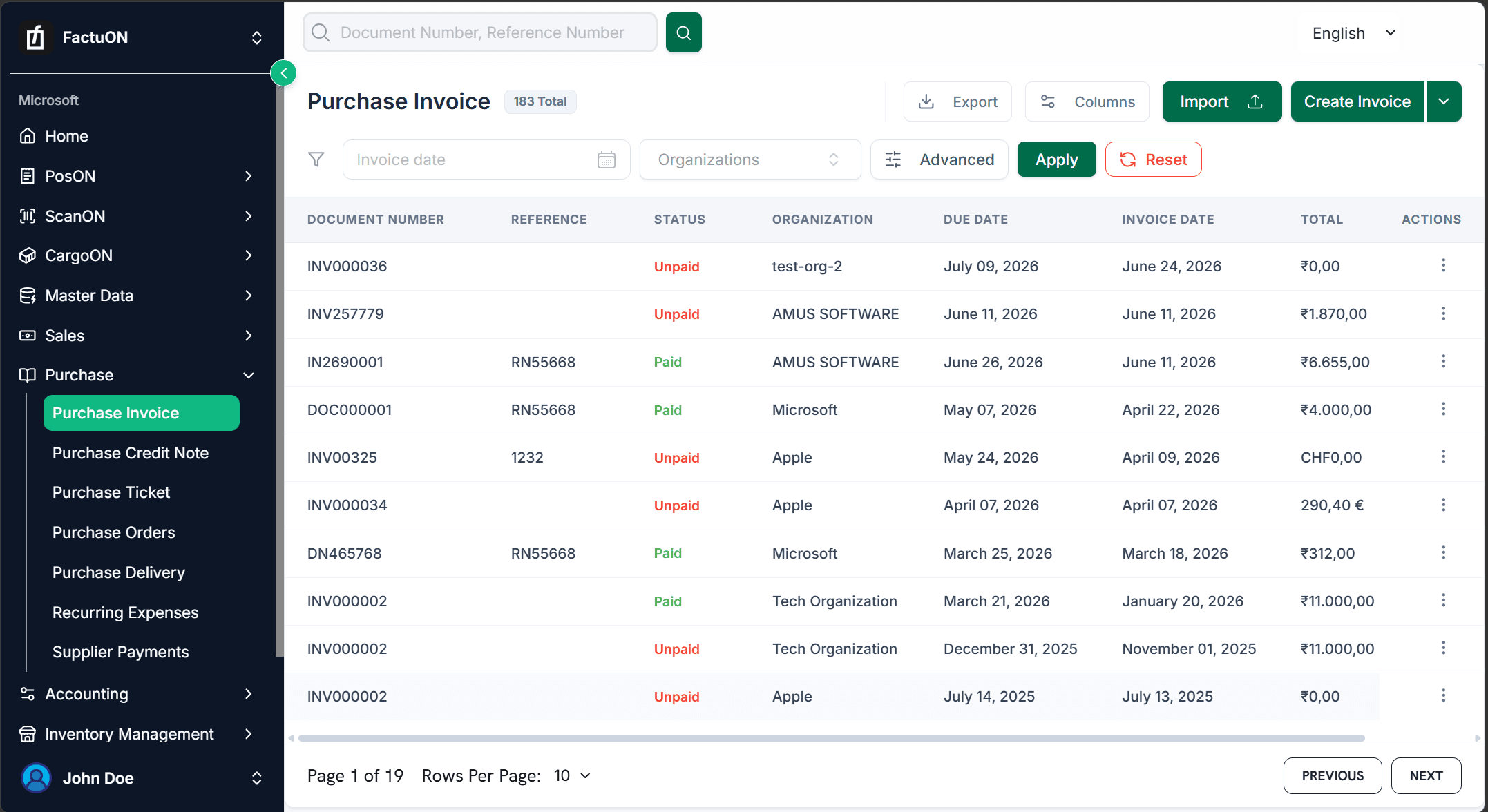1488x812 pixels.
Task: Open actions menu for IN2690001
Action: tap(1443, 361)
